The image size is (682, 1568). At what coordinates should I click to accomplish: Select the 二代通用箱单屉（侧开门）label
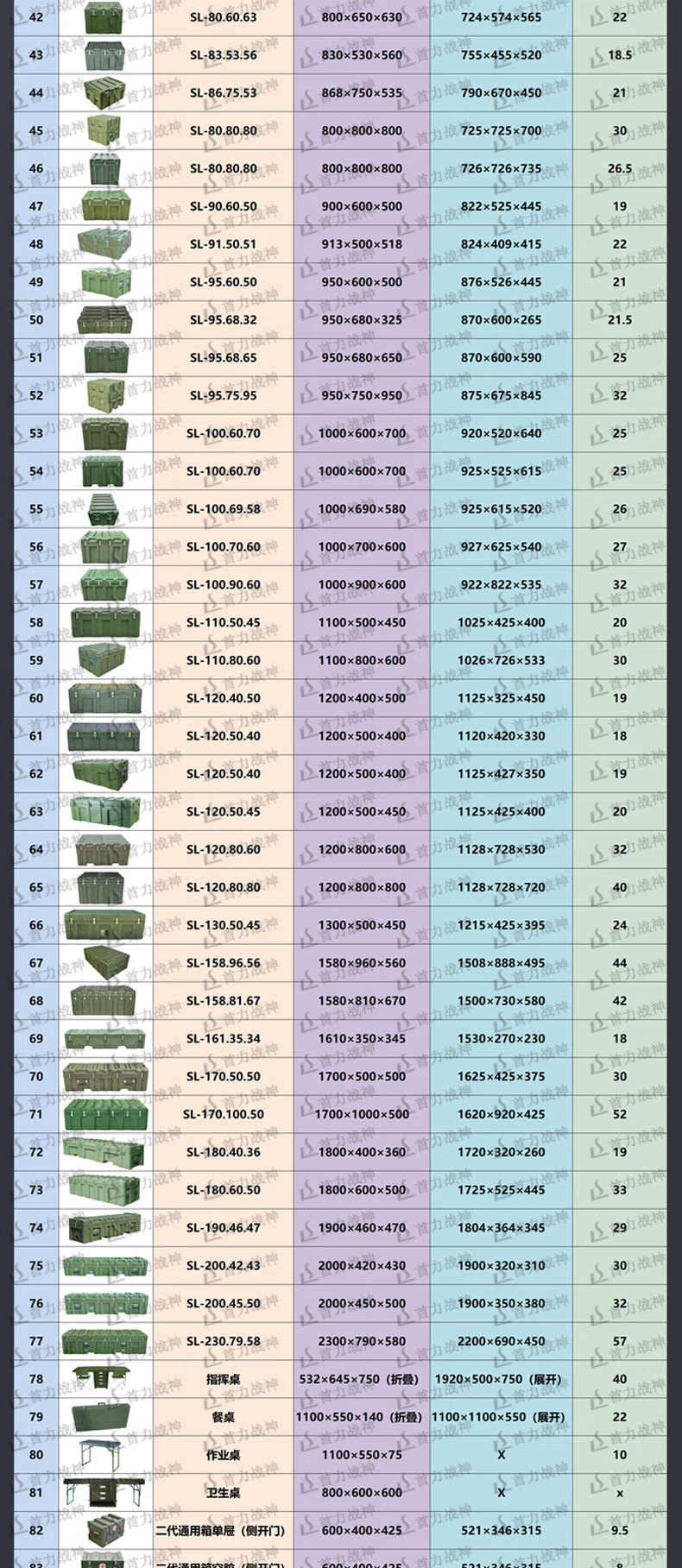223,1531
